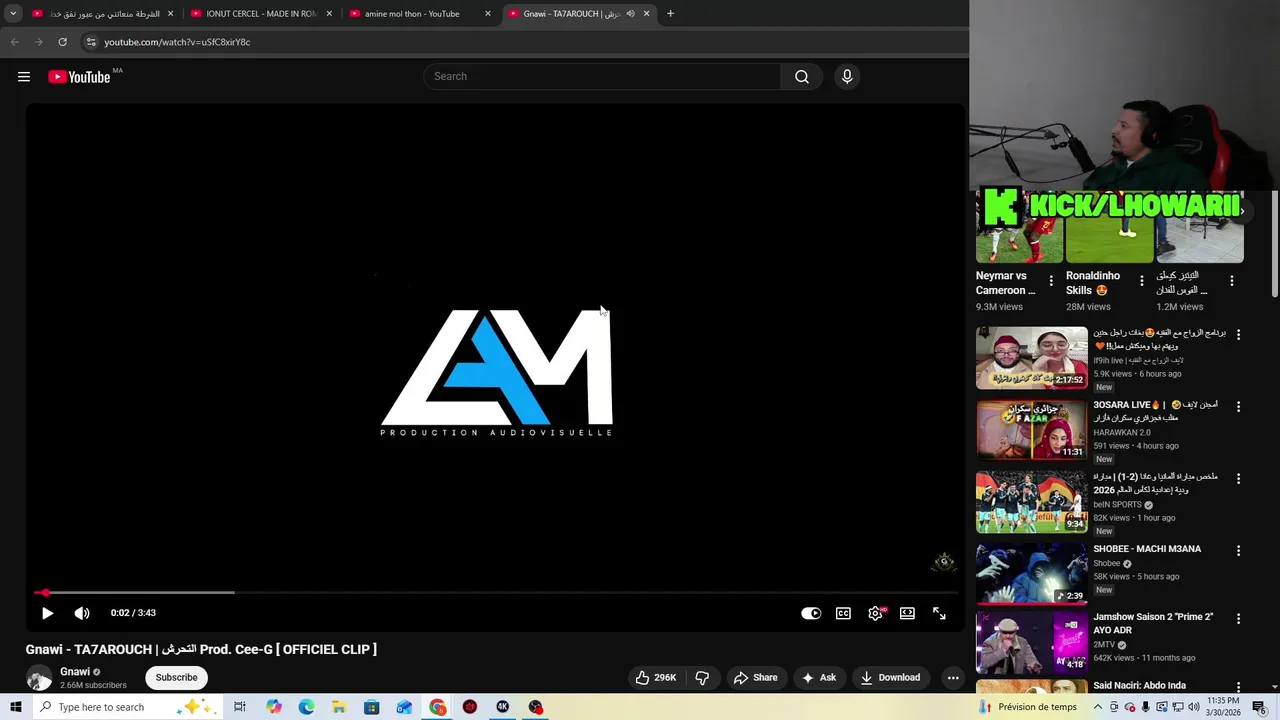Enter full screen mode
This screenshot has height=720, width=1280.
pyautogui.click(x=939, y=613)
